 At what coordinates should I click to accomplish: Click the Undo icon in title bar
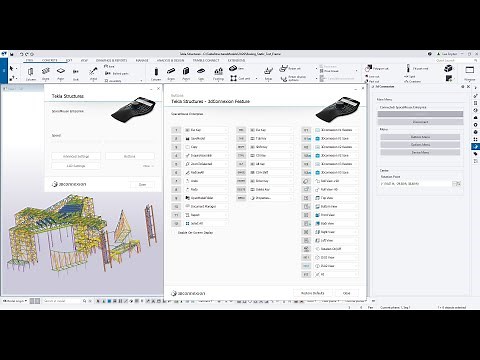click(21, 54)
